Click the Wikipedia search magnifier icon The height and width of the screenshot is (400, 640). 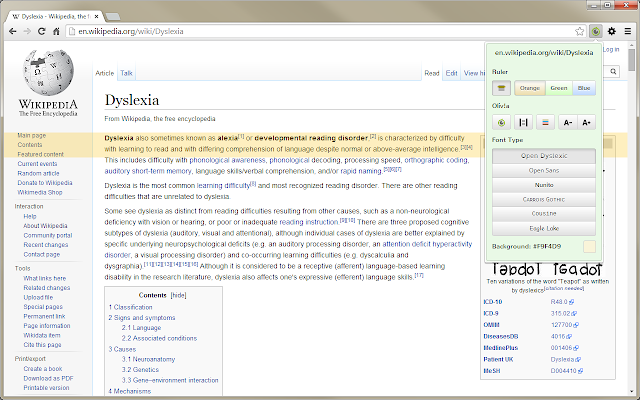(613, 71)
